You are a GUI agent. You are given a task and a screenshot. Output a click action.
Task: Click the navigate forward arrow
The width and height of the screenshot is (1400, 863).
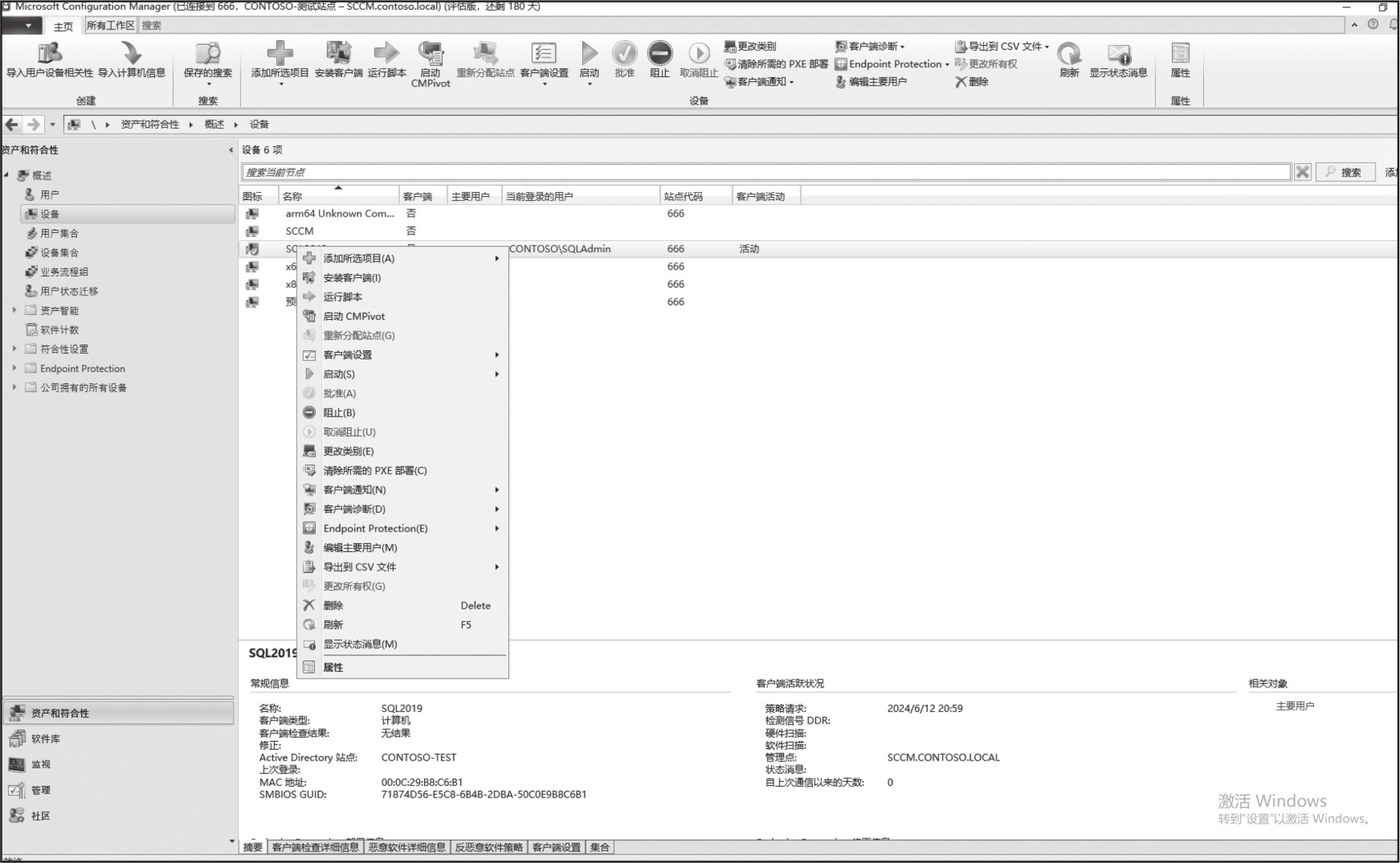tap(33, 125)
